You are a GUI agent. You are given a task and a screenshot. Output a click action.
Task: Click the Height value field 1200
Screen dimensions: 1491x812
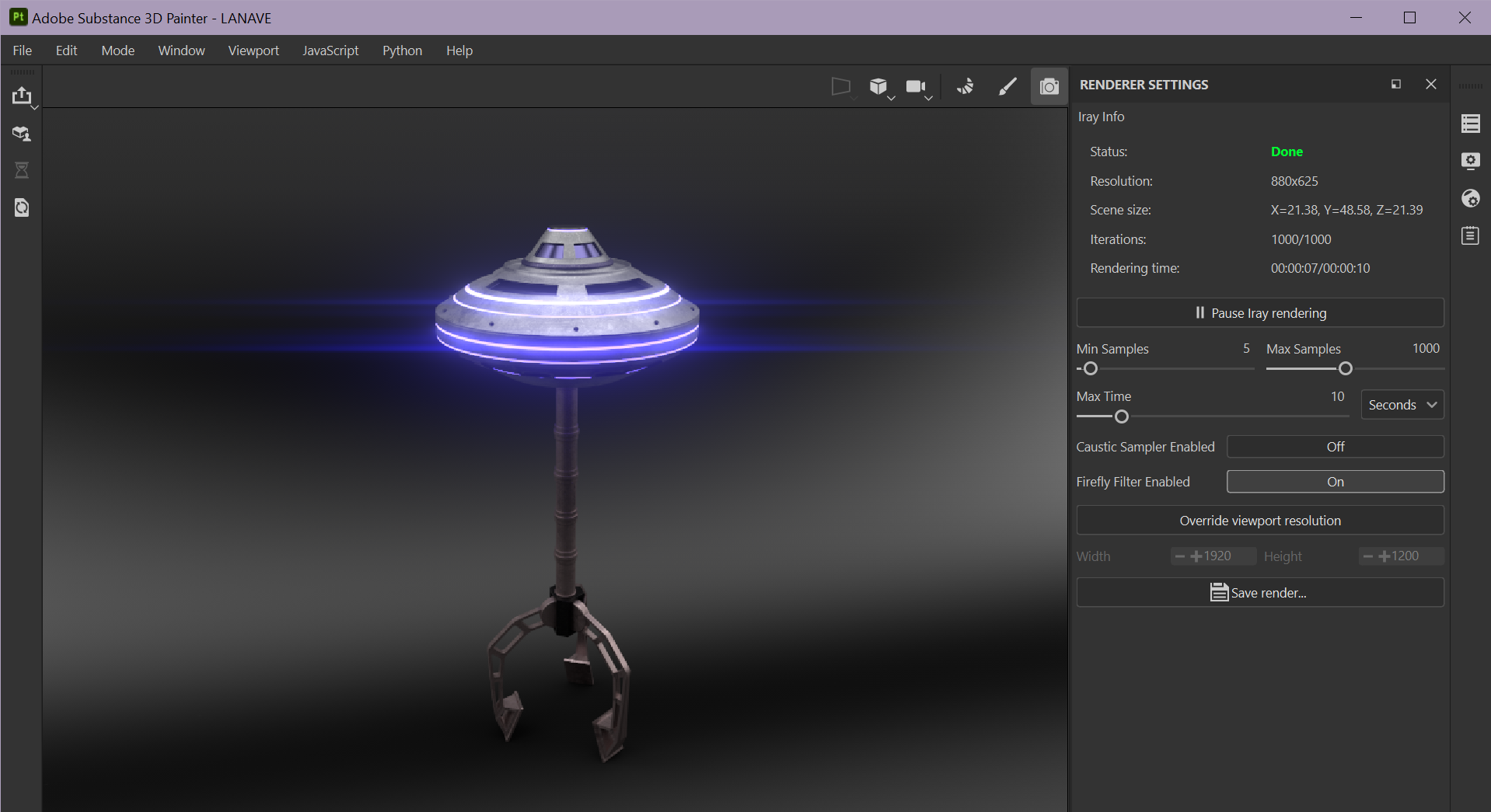[x=1405, y=556]
